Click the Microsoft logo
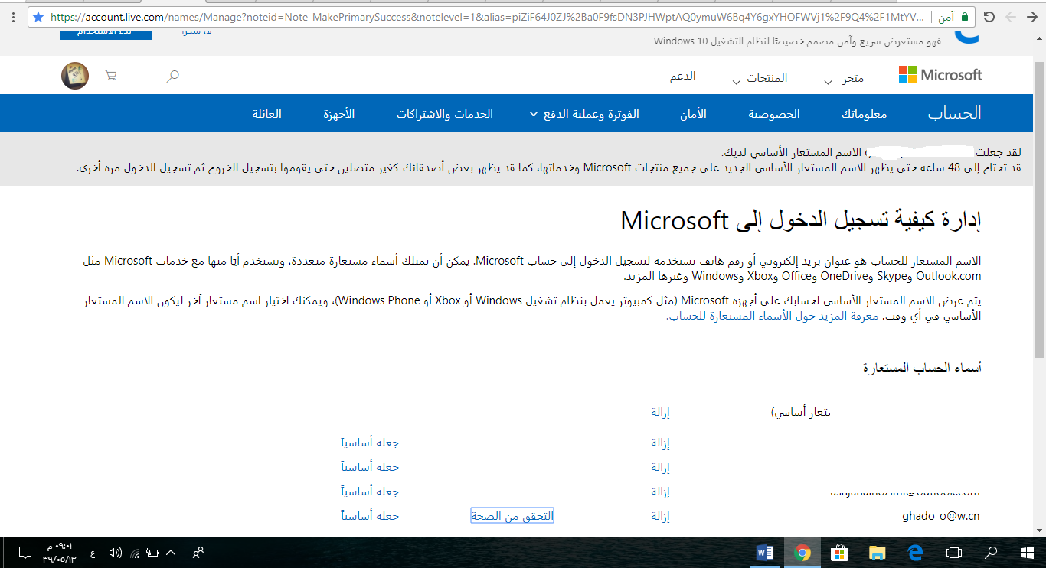Image resolution: width=1049 pixels, height=574 pixels. (x=940, y=75)
